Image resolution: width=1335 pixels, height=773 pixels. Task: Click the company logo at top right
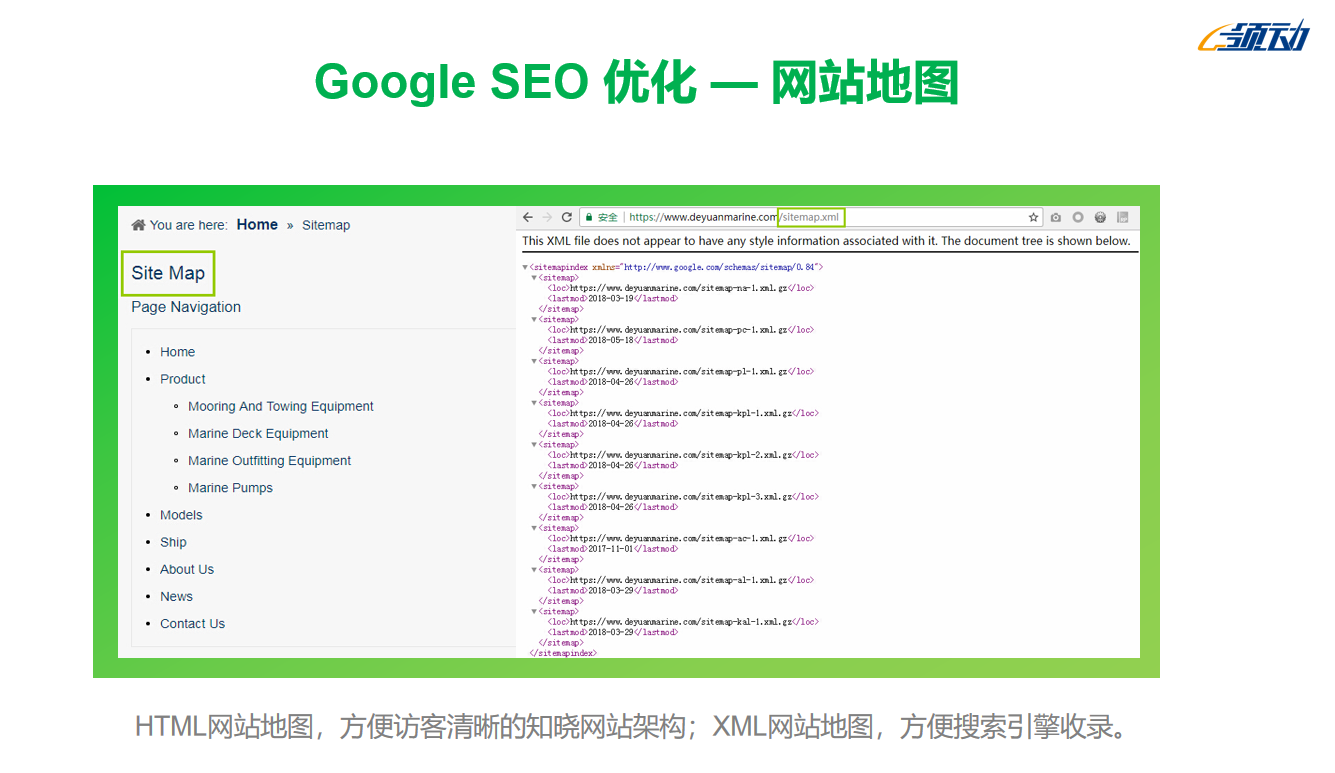(x=1253, y=37)
